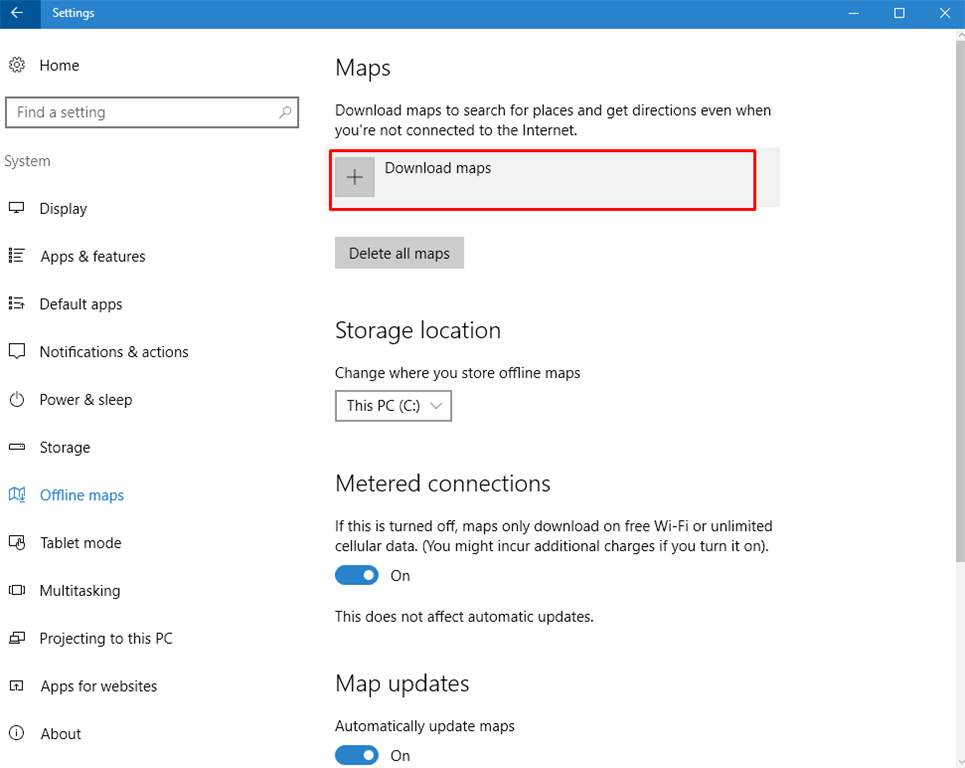
Task: Open Tablet mode via its icon
Action: pos(17,543)
